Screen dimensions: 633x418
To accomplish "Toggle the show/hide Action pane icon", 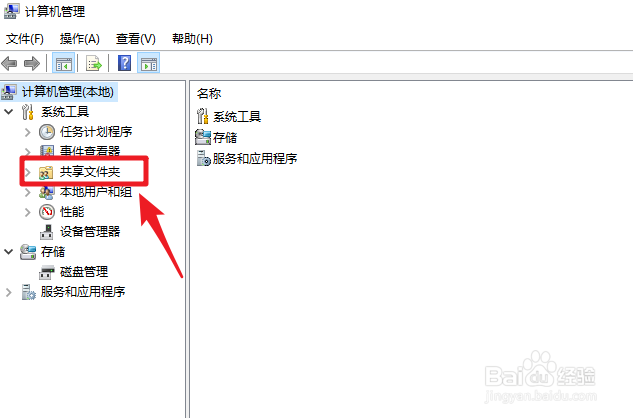I will pos(149,63).
